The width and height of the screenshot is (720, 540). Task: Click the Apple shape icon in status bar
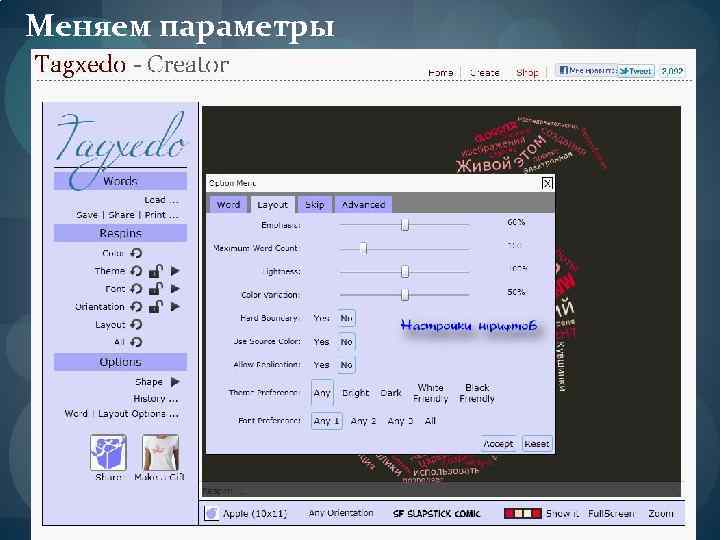[x=211, y=513]
